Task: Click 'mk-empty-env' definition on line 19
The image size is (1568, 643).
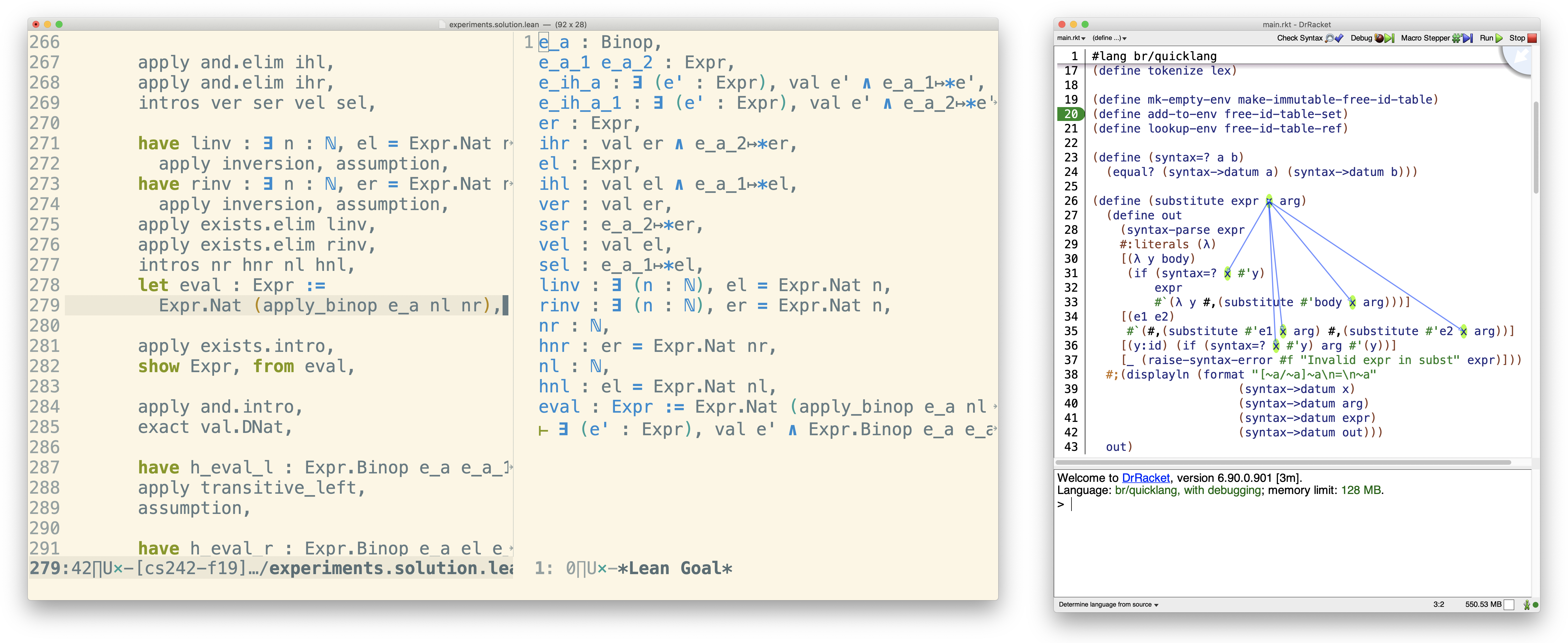Action: coord(1189,100)
